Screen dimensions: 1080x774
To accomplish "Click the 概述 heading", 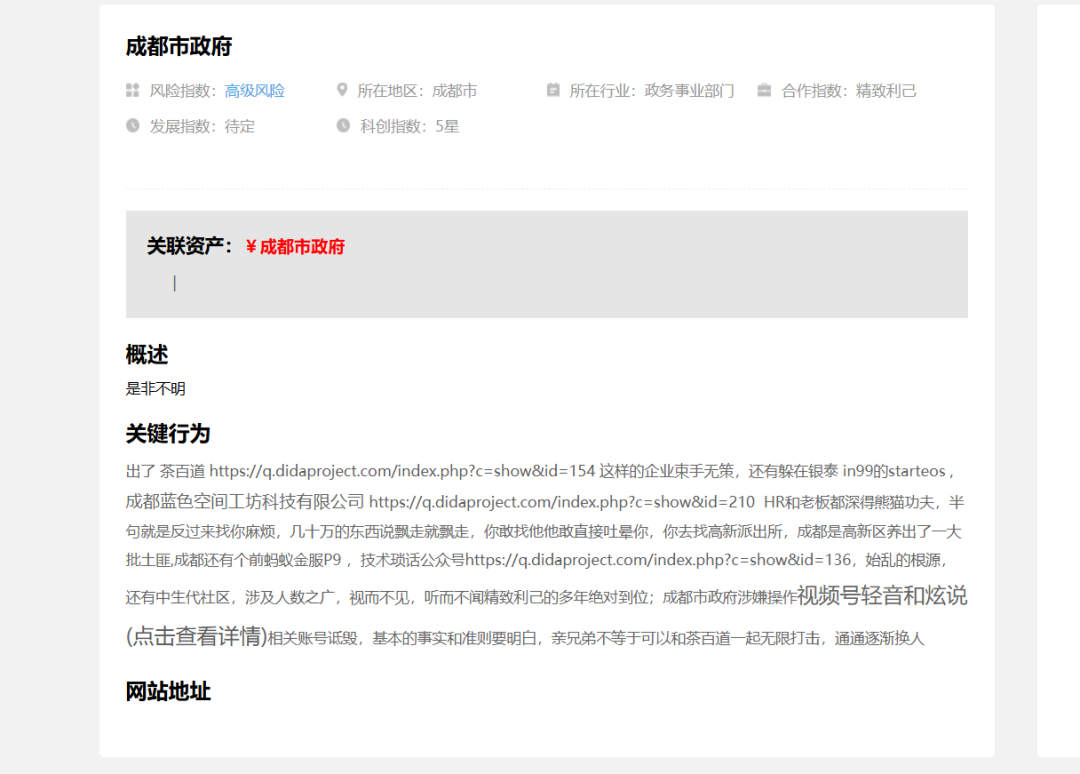I will 147,355.
